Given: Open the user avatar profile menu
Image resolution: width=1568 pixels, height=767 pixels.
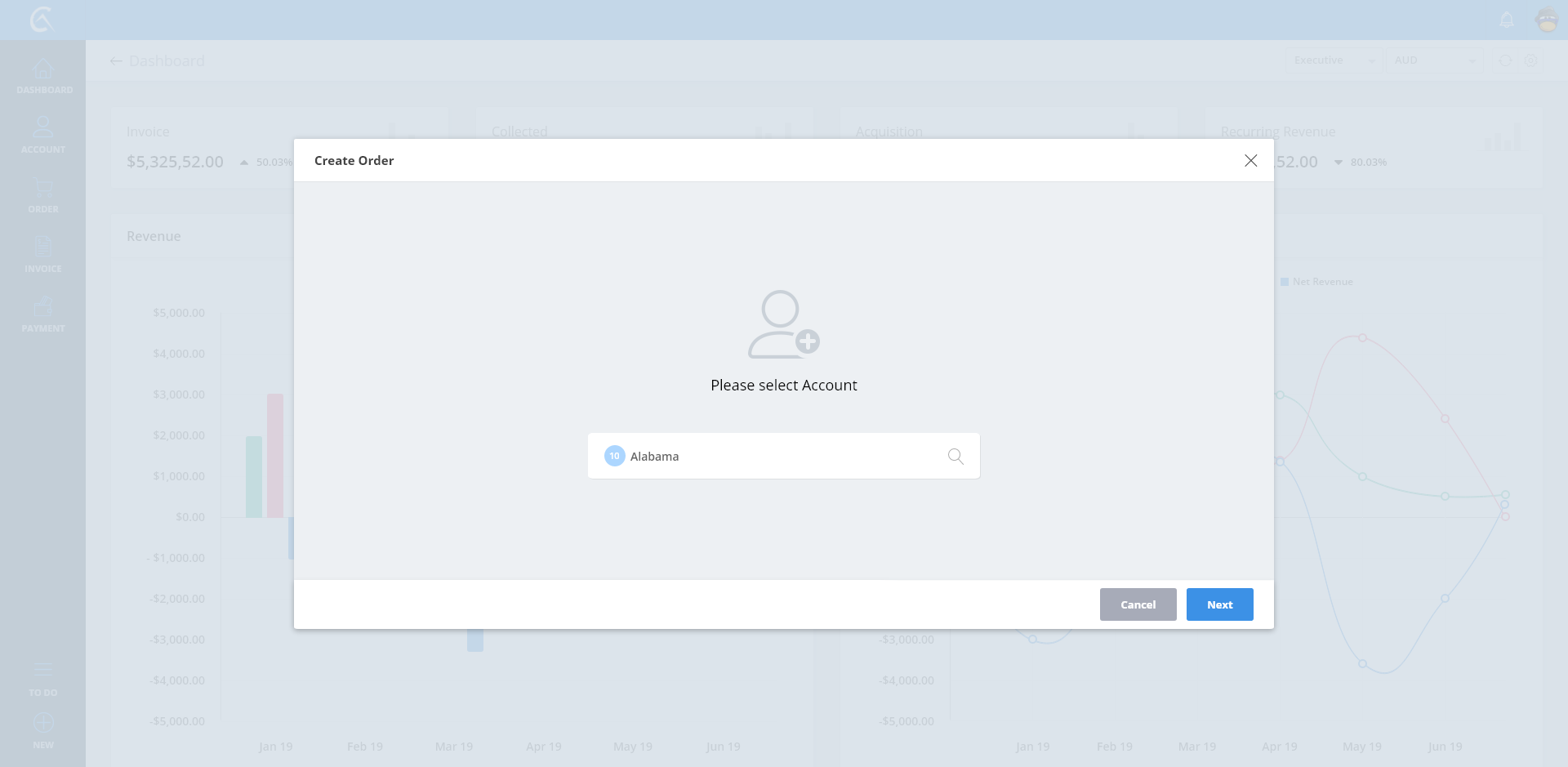Looking at the screenshot, I should point(1547,20).
